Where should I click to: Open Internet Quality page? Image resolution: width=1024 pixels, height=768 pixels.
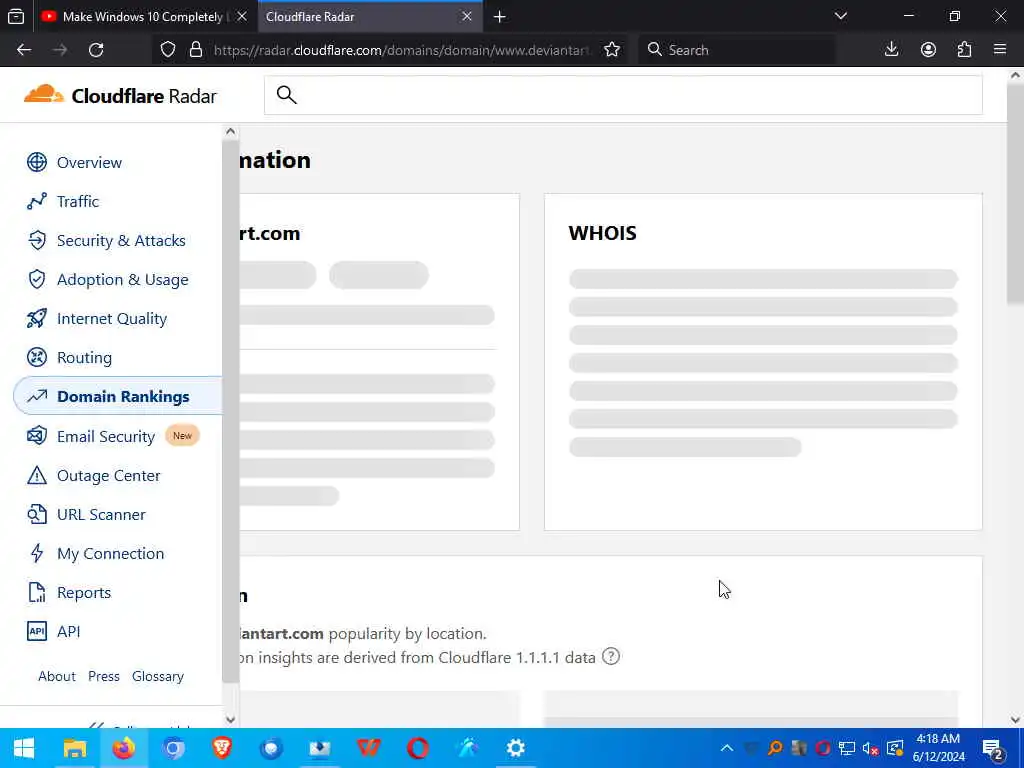pos(112,319)
